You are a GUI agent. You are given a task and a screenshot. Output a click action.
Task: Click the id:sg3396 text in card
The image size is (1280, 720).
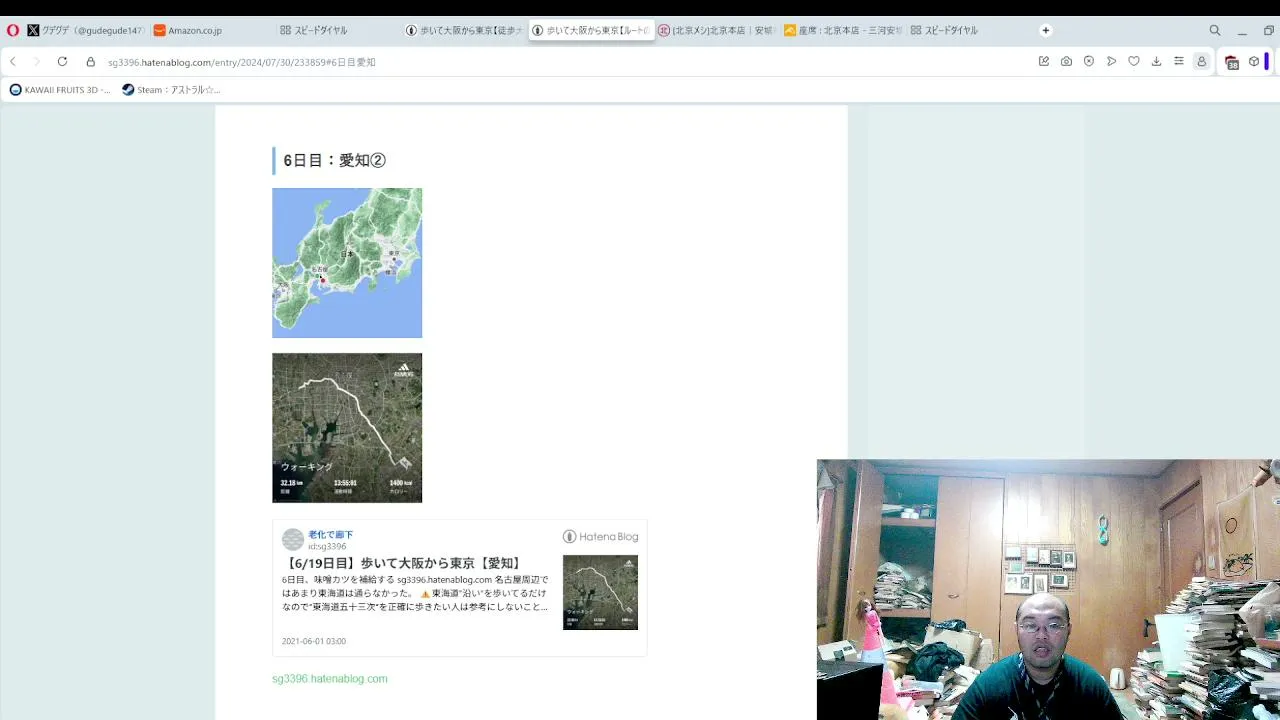click(x=327, y=547)
